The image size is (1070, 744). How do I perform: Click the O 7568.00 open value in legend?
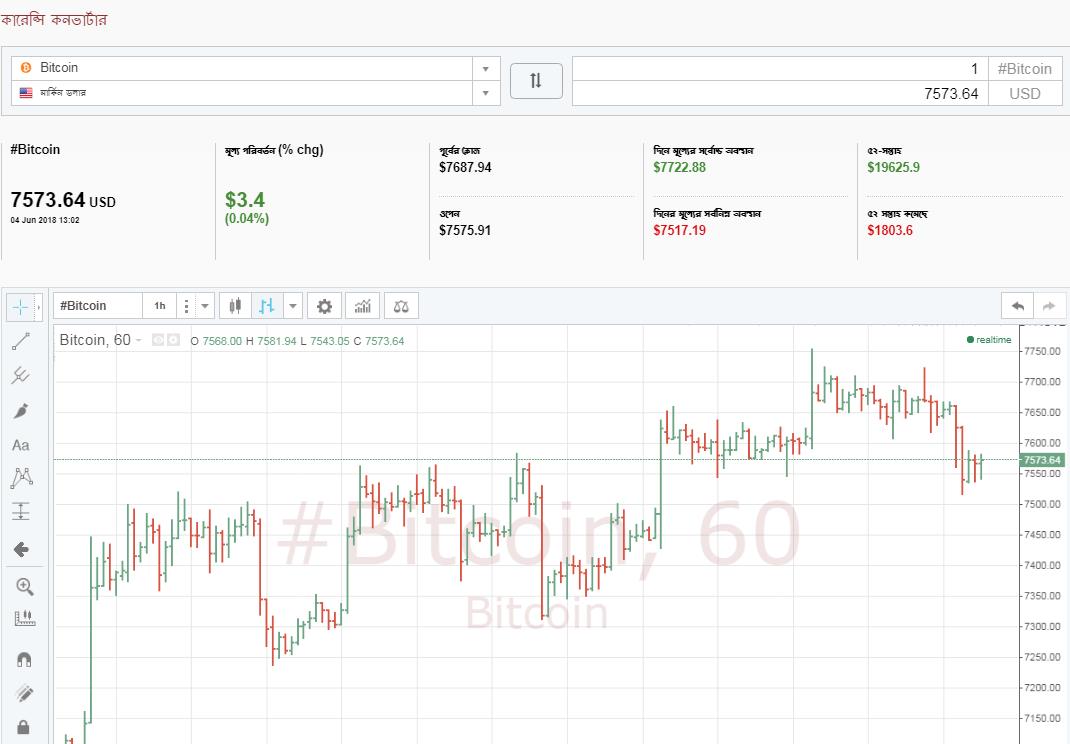pos(216,341)
